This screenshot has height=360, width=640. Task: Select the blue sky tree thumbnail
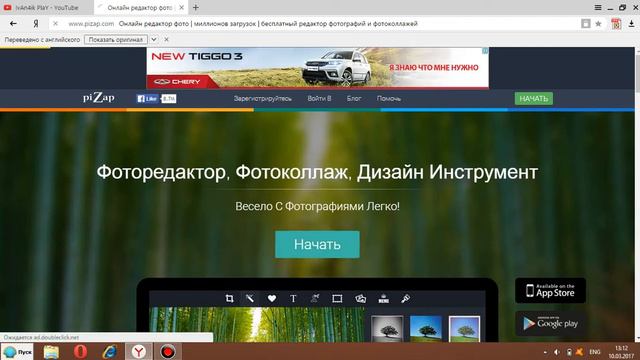click(x=425, y=328)
